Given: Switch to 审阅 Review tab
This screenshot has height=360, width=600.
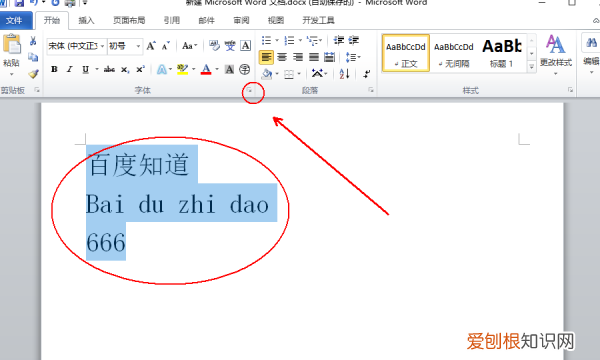Looking at the screenshot, I should click(x=241, y=20).
